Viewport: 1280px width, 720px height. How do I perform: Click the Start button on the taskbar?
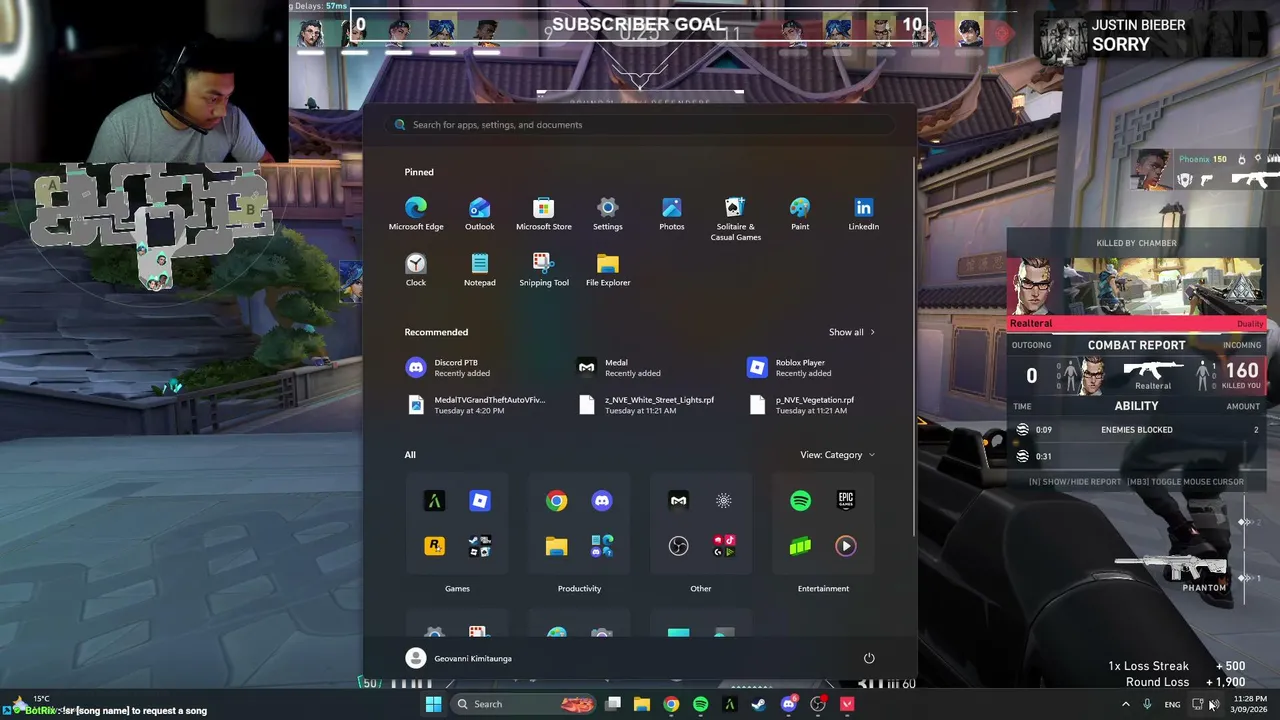(433, 704)
